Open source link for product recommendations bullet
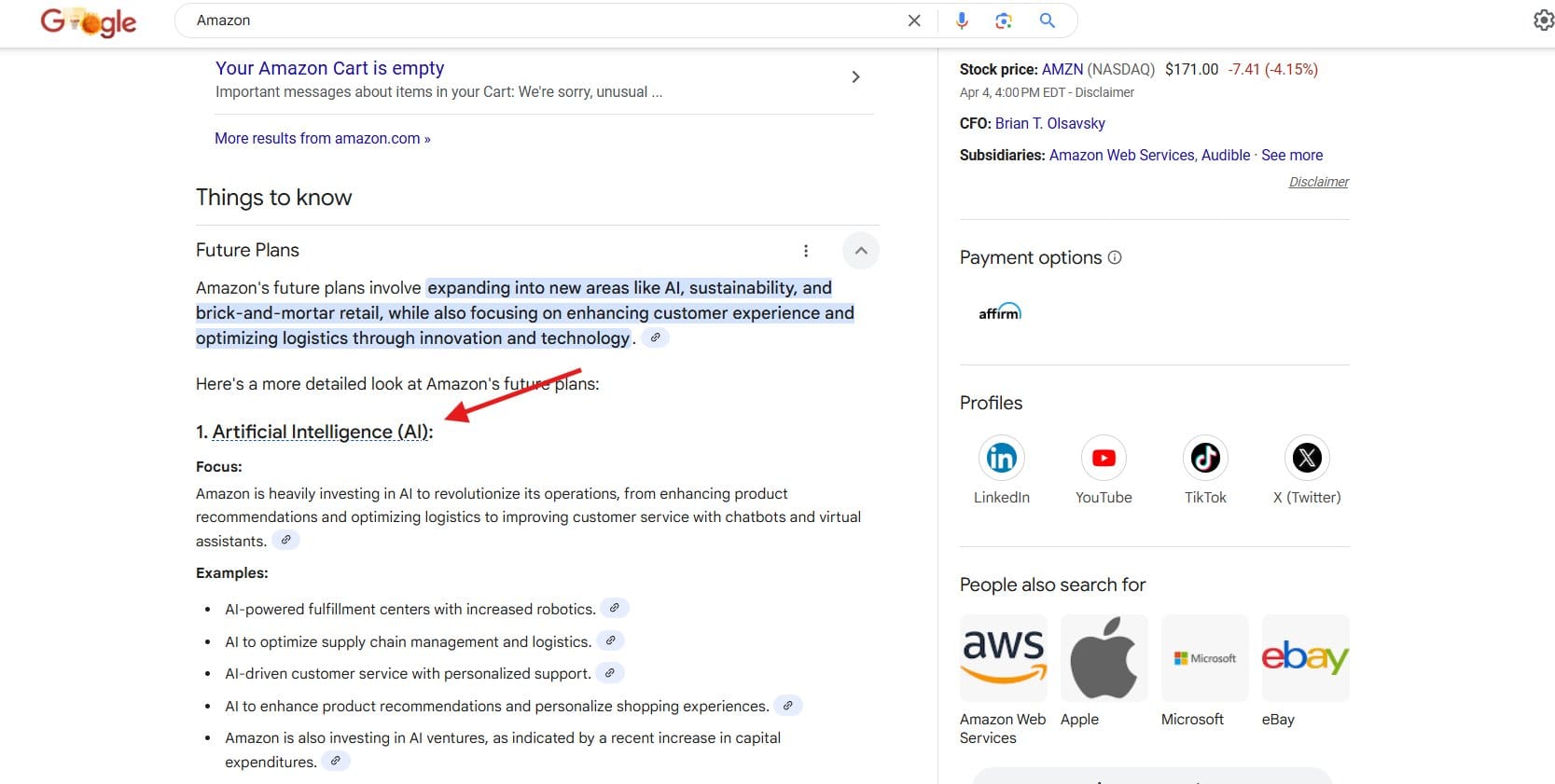1555x784 pixels. (x=788, y=706)
